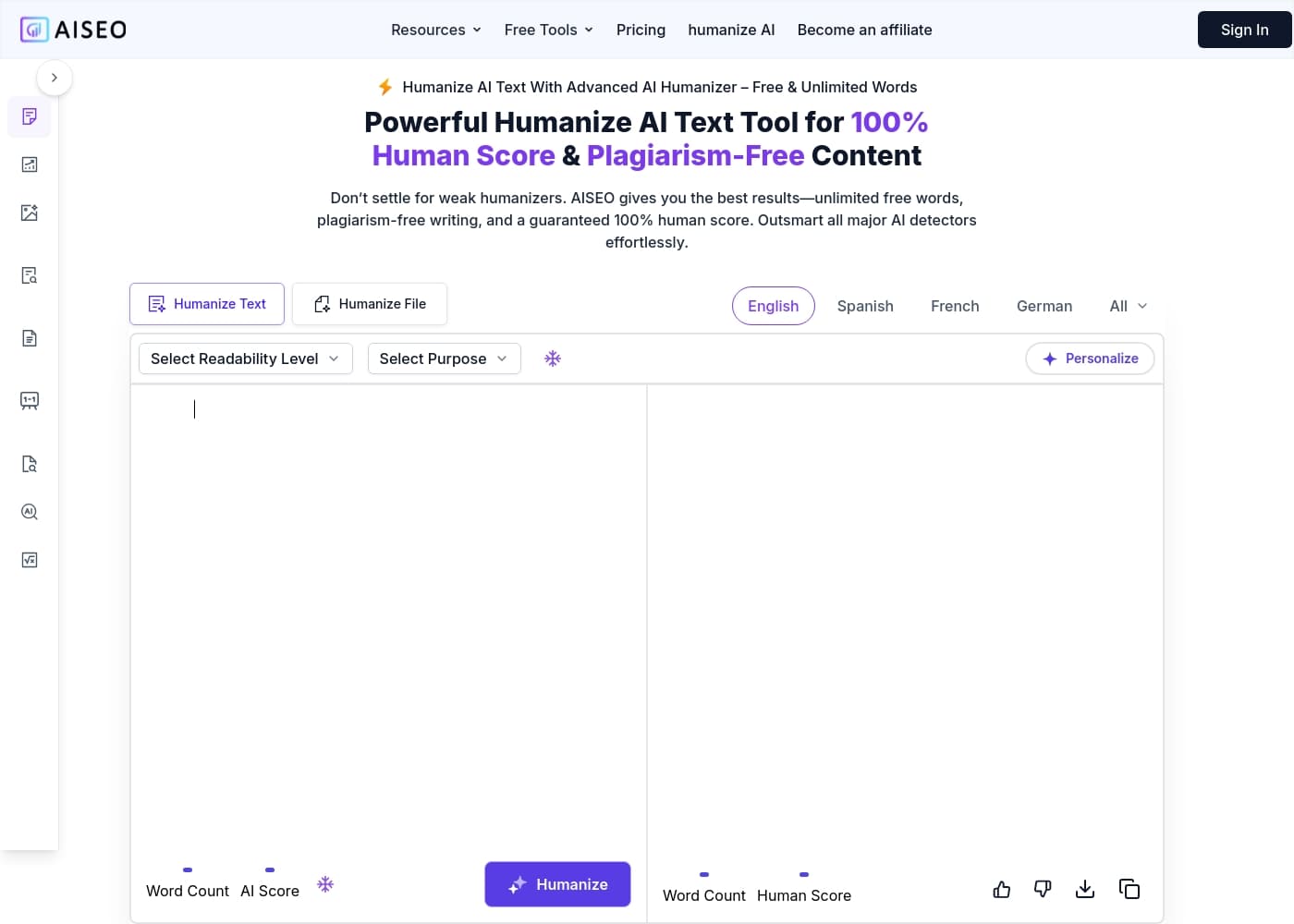
Task: Click the AISEO logo
Action: [x=73, y=30]
